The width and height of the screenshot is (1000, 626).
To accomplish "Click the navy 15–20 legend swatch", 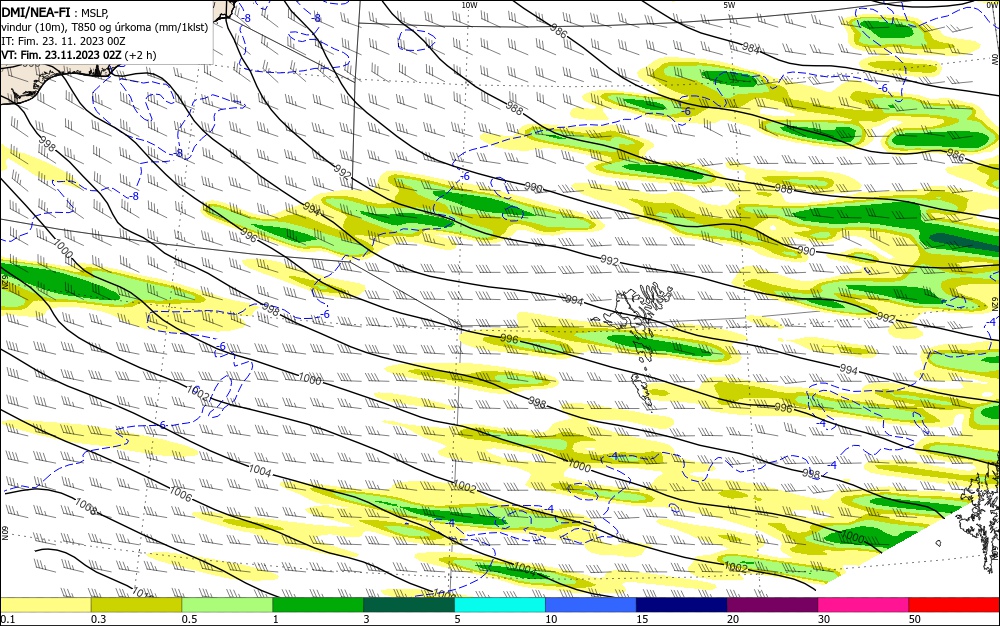I will tap(682, 605).
